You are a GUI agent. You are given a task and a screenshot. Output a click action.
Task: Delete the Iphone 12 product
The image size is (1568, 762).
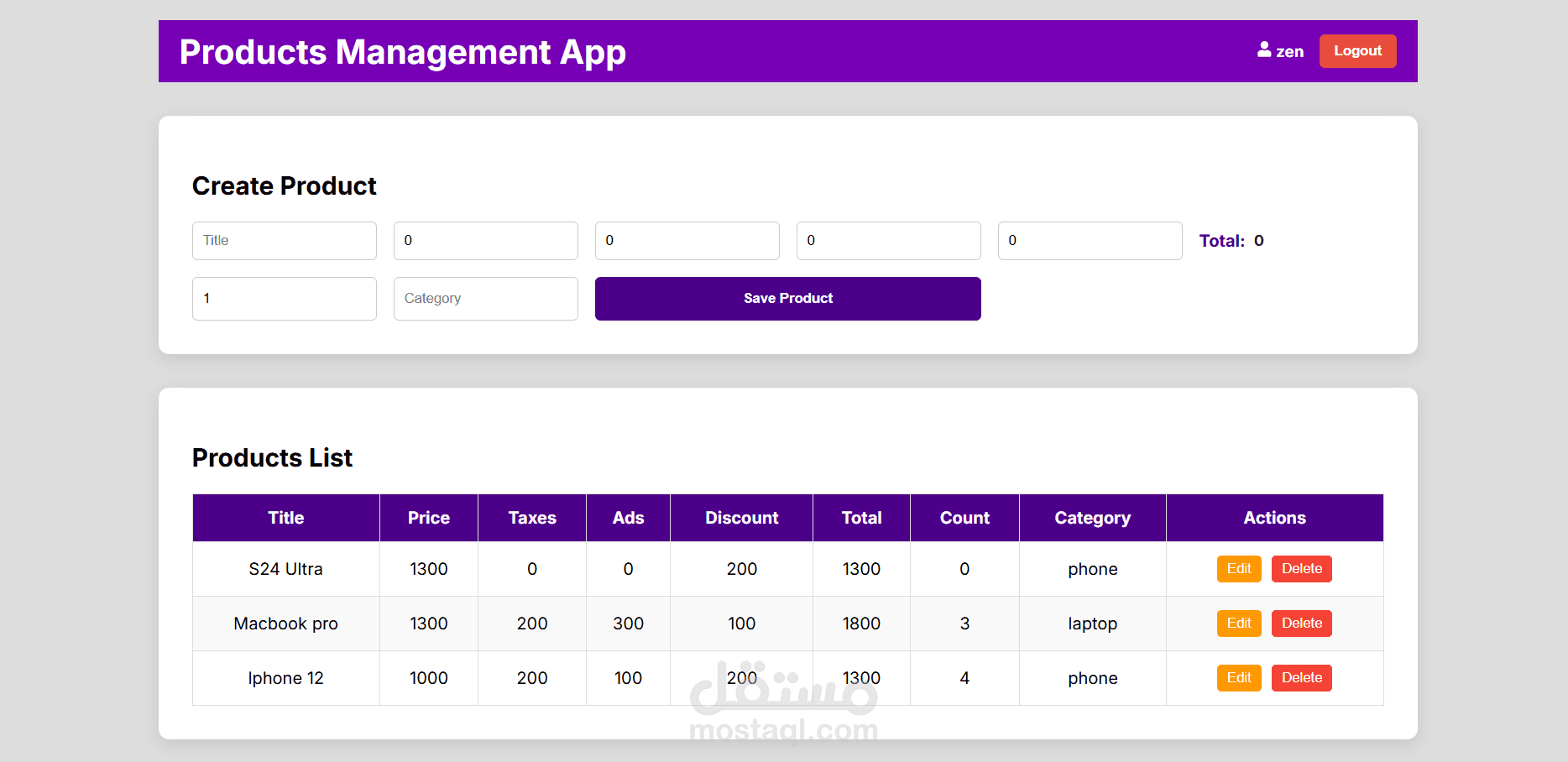click(1301, 678)
